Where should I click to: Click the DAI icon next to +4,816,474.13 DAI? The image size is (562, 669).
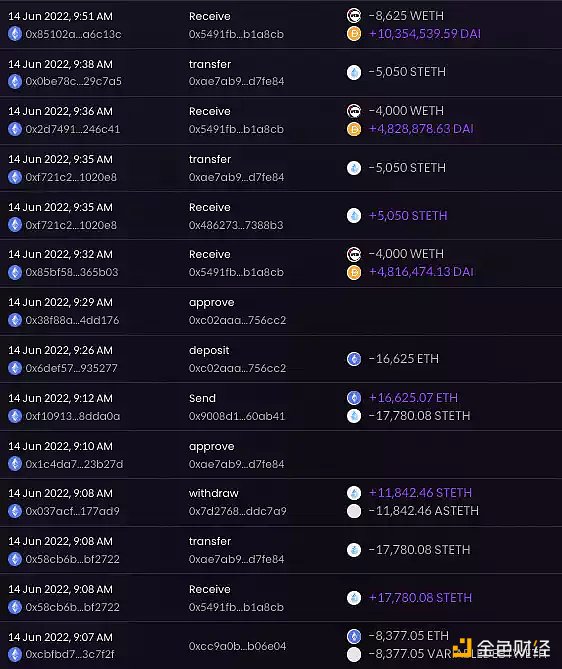(354, 272)
